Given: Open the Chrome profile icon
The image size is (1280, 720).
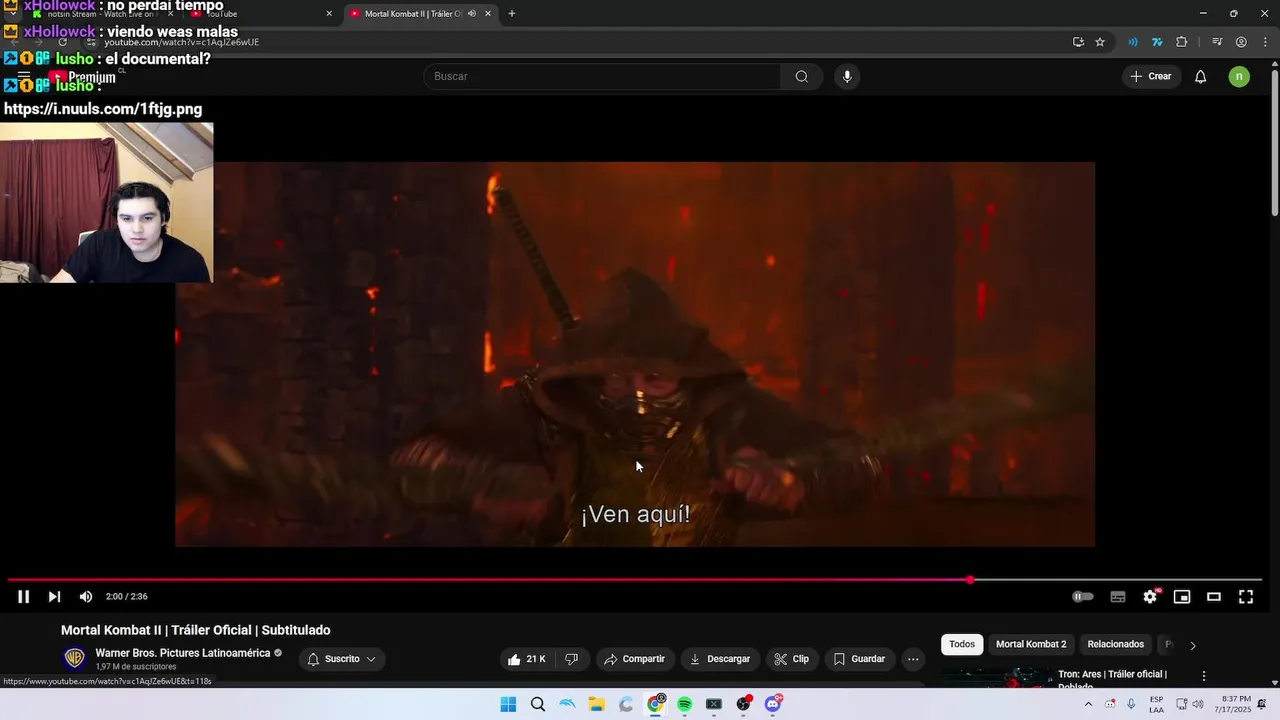Looking at the screenshot, I should coord(1241,42).
